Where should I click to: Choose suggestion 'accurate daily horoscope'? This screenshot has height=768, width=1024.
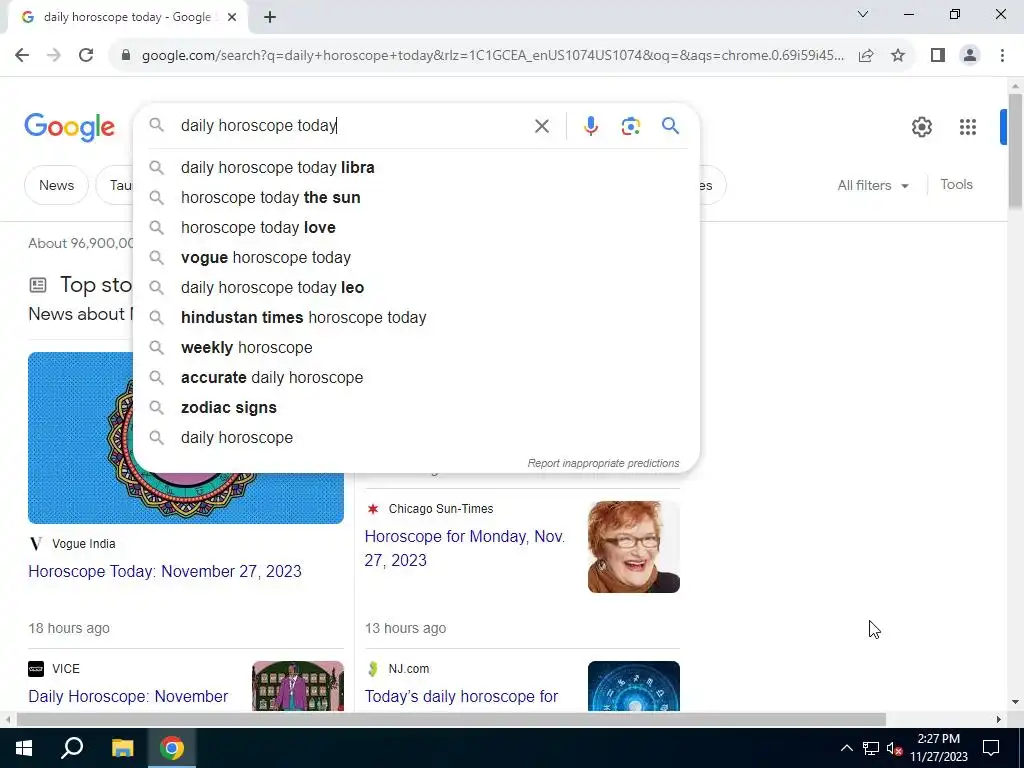[416, 378]
